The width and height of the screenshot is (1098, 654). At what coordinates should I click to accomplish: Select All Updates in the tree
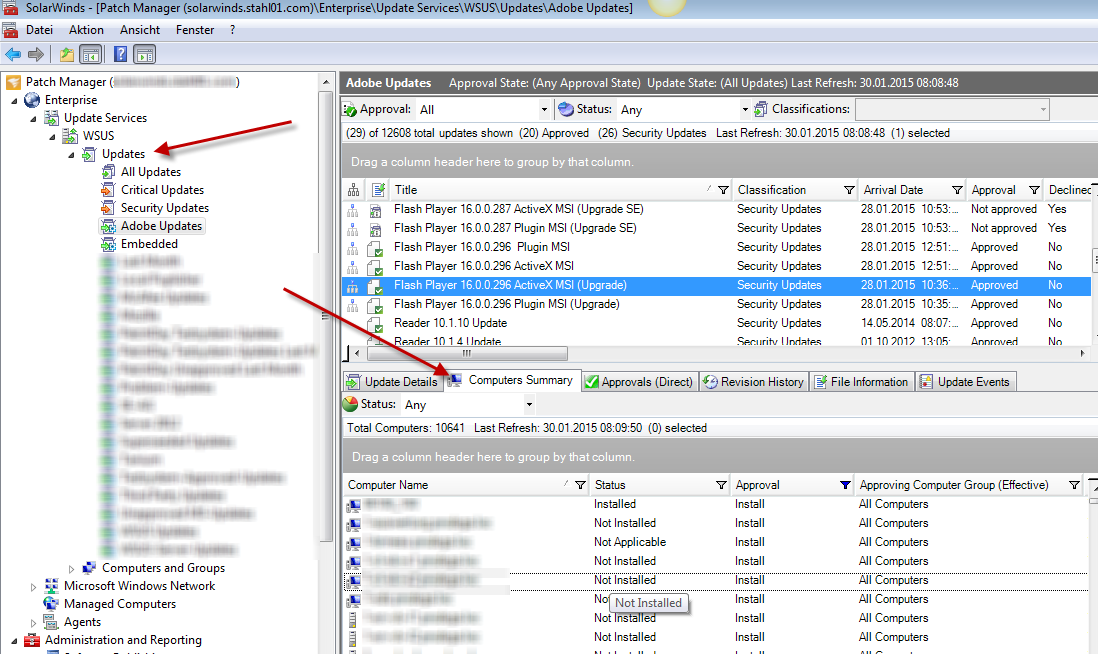151,172
